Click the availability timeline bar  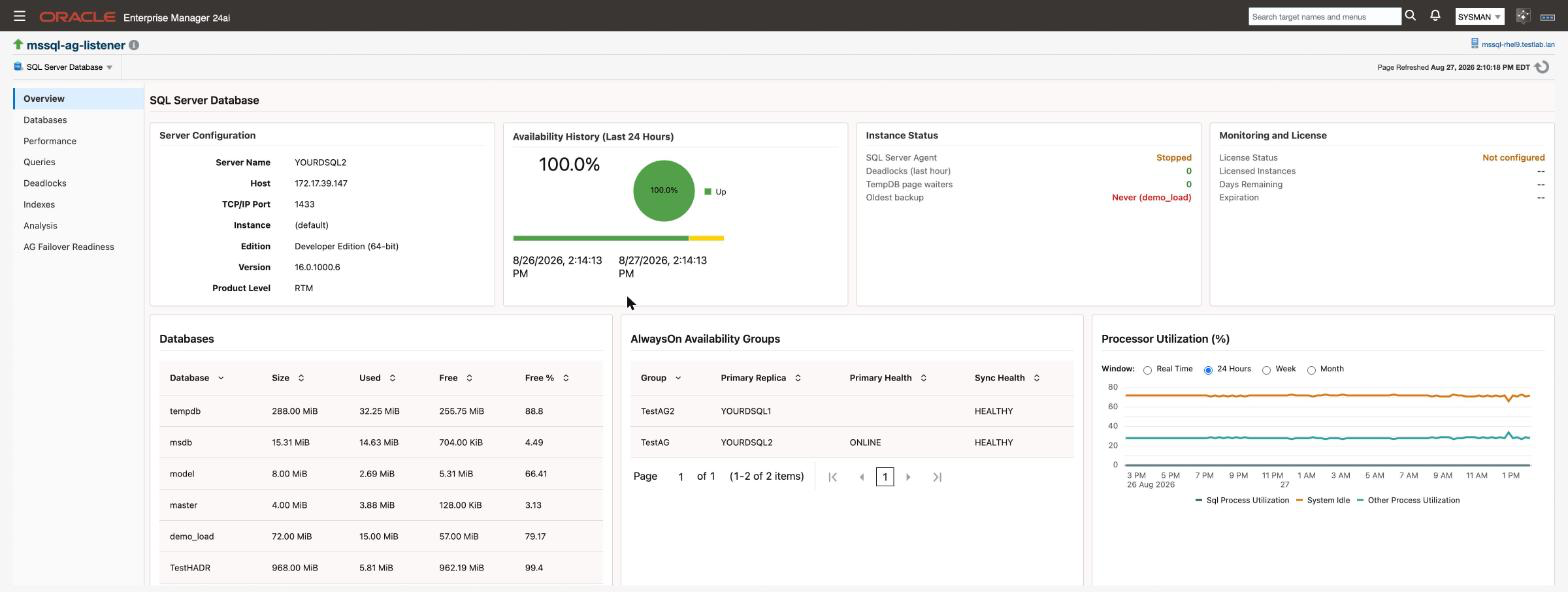click(x=618, y=238)
